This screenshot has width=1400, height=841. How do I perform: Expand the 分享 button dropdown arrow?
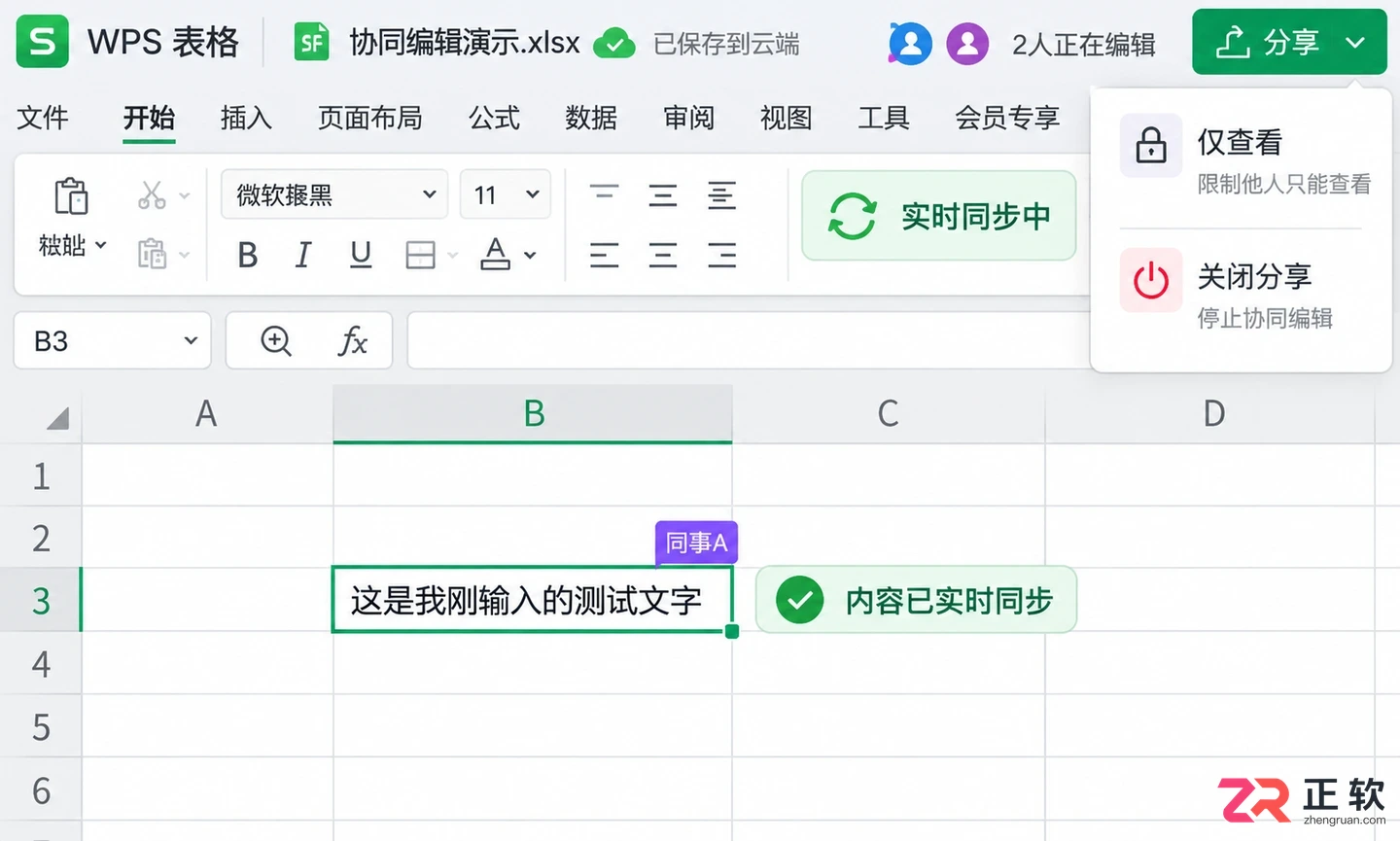coord(1355,43)
